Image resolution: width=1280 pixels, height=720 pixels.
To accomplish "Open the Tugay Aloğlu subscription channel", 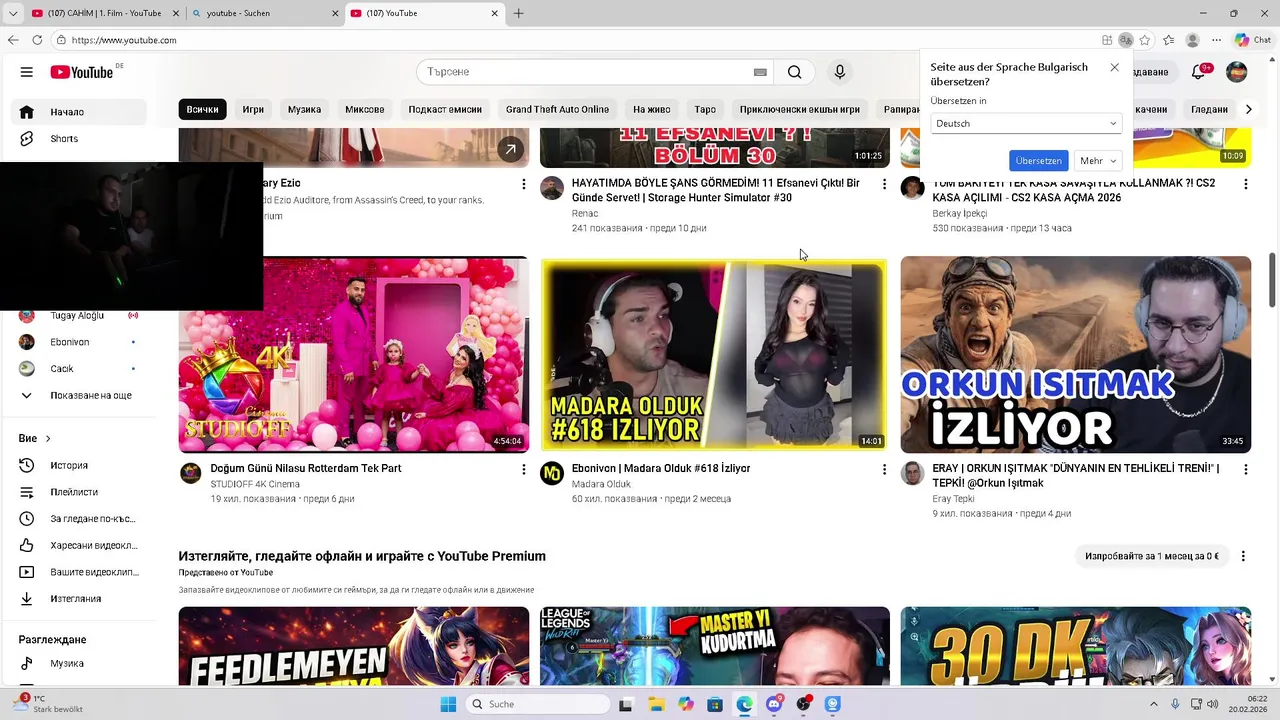I will [x=78, y=316].
